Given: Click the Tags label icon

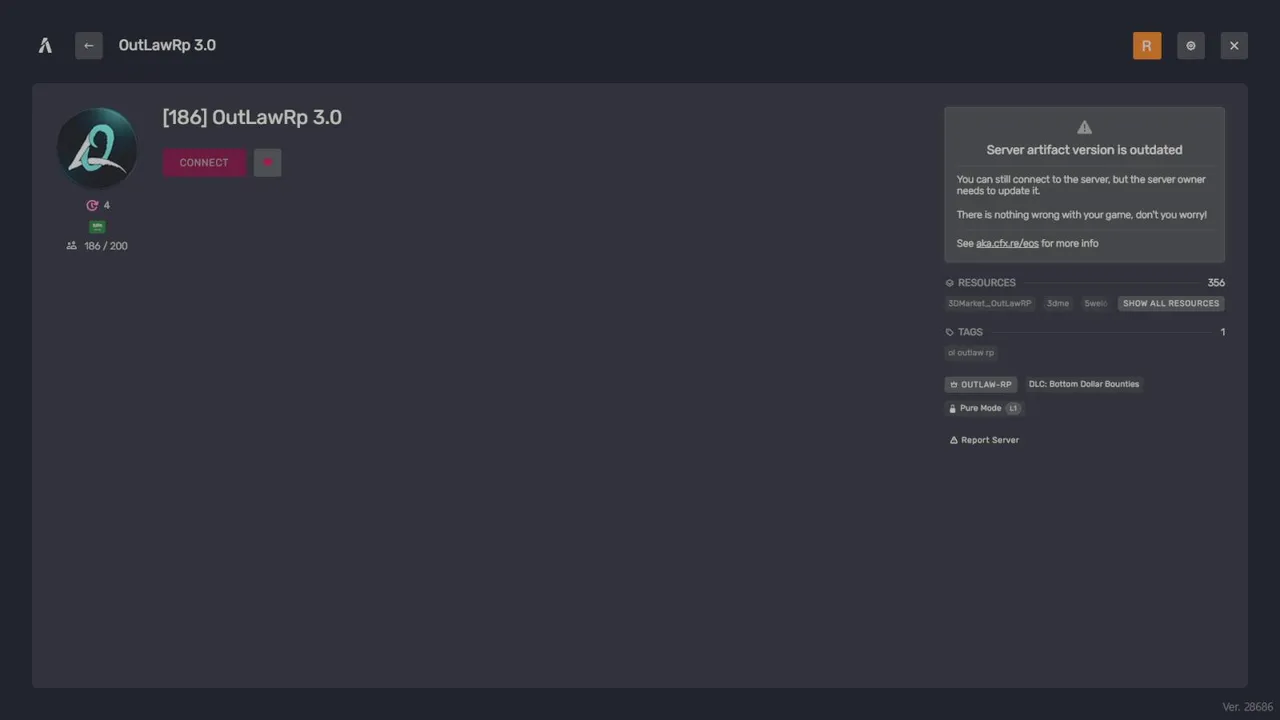Looking at the screenshot, I should click(x=950, y=332).
